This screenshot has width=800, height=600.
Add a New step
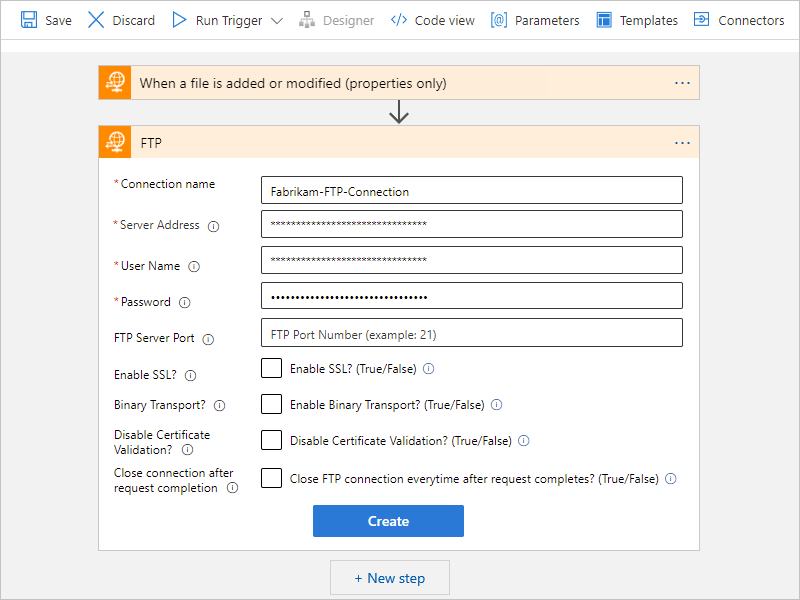point(390,578)
